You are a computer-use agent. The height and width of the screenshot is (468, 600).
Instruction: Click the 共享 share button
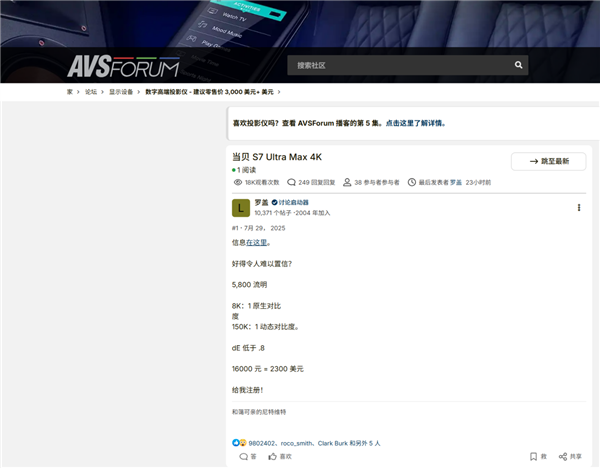(x=570, y=457)
